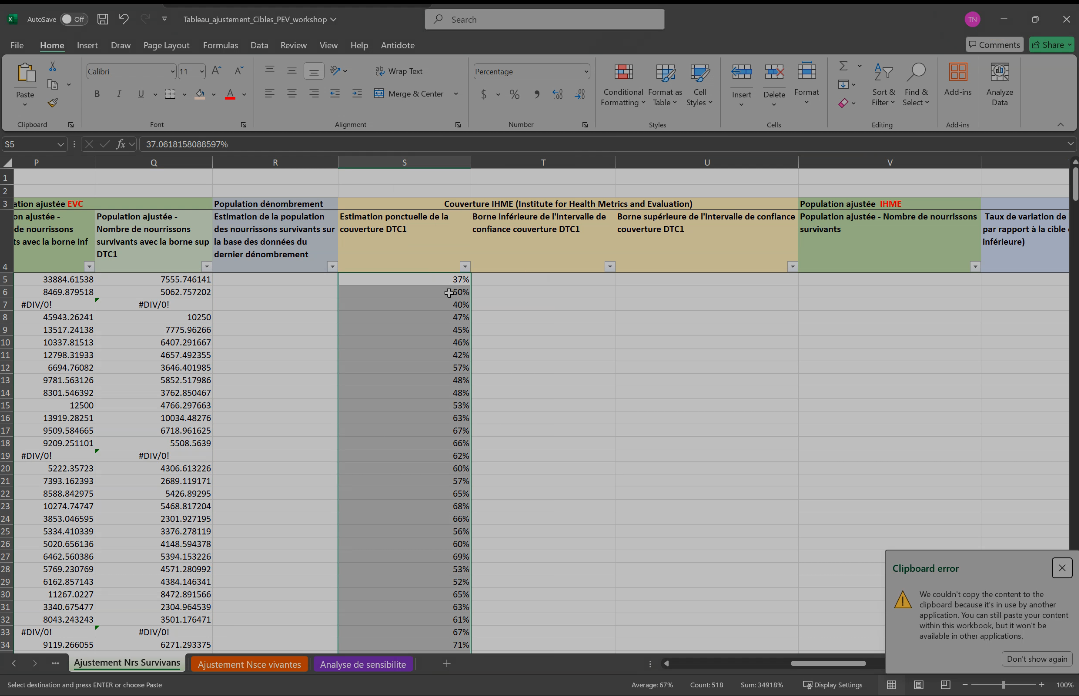1079x696 pixels.
Task: Toggle Bold formatting
Action: [97, 94]
